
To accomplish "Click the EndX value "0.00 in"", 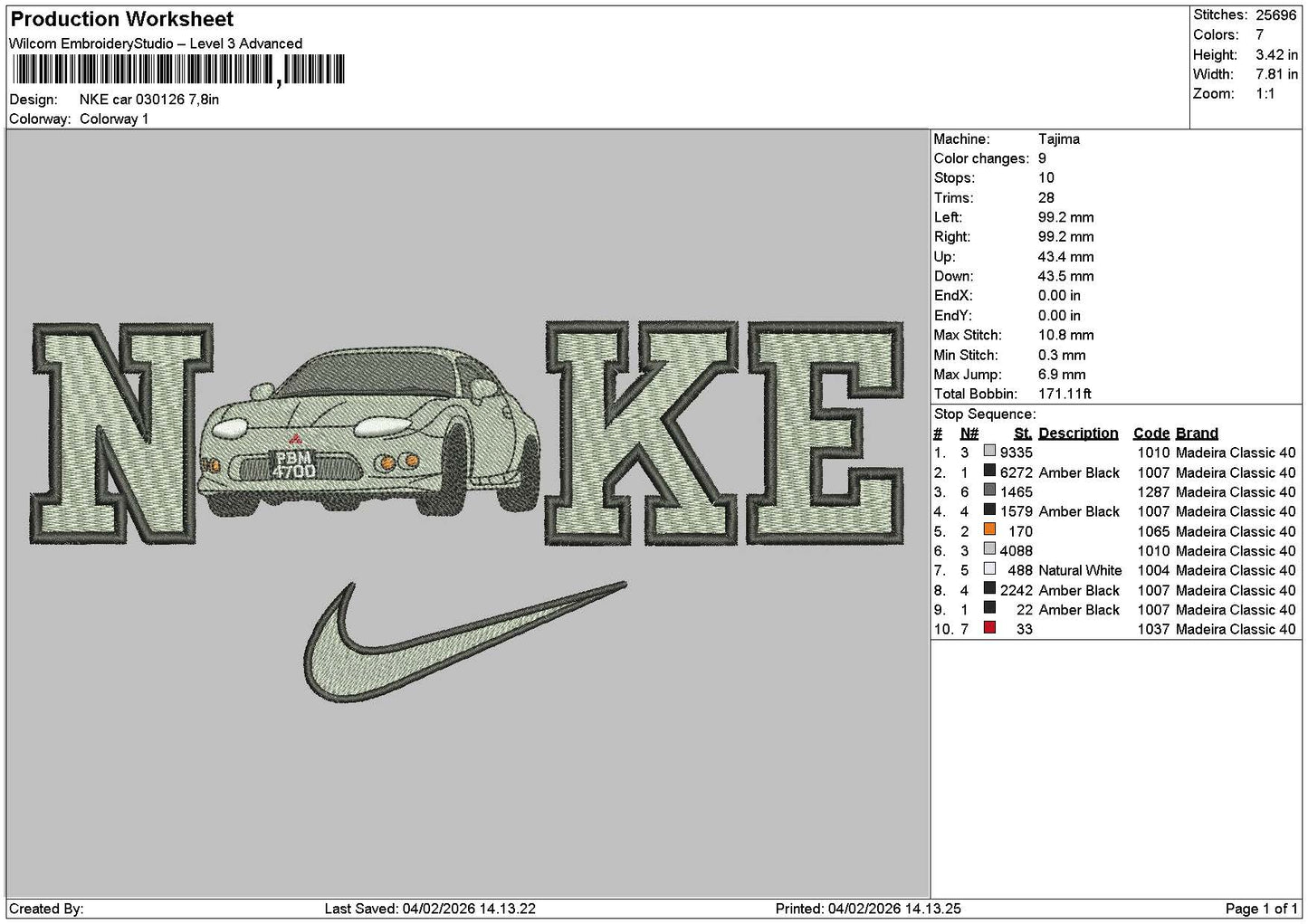I will 1059,296.
